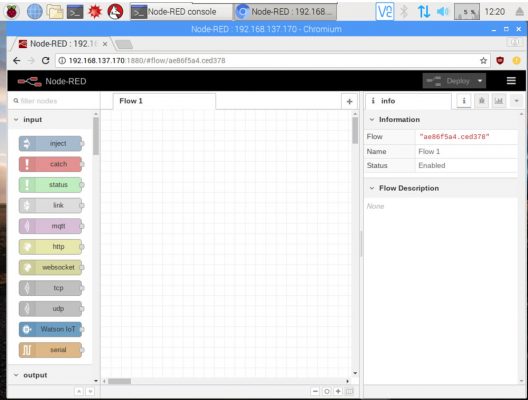The width and height of the screenshot is (528, 400).
Task: Expand all palette categories down arrow
Action: coord(90,391)
